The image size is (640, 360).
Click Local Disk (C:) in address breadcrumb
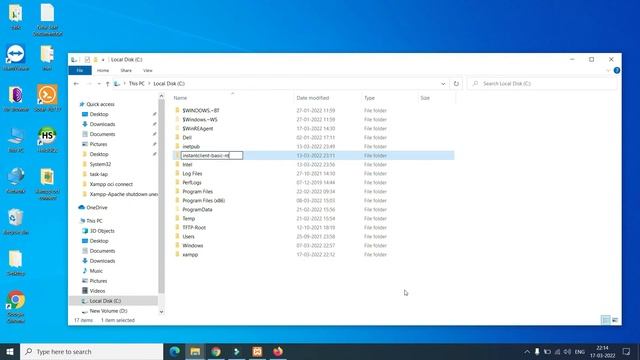(169, 84)
